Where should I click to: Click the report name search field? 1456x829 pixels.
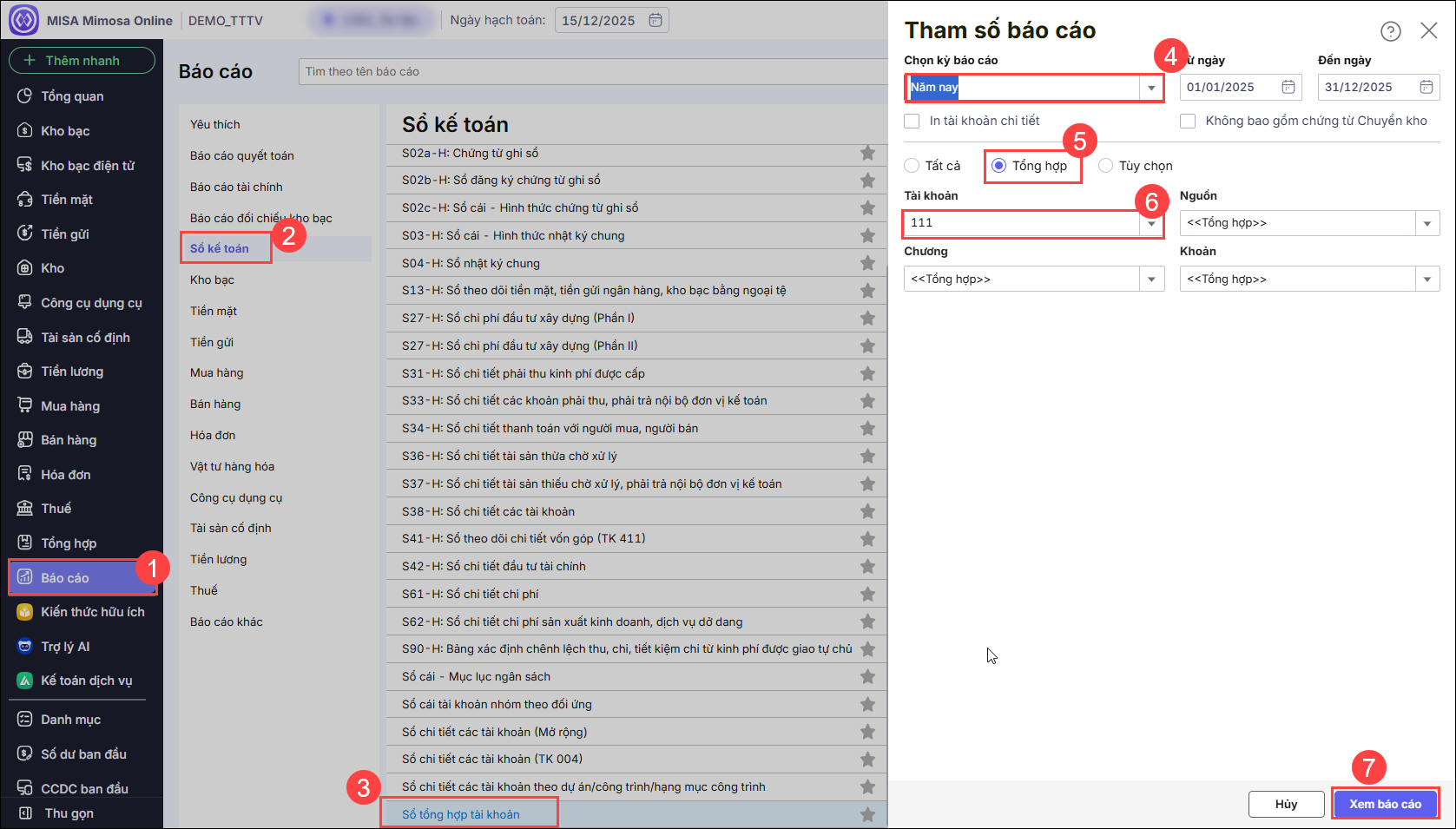click(590, 72)
